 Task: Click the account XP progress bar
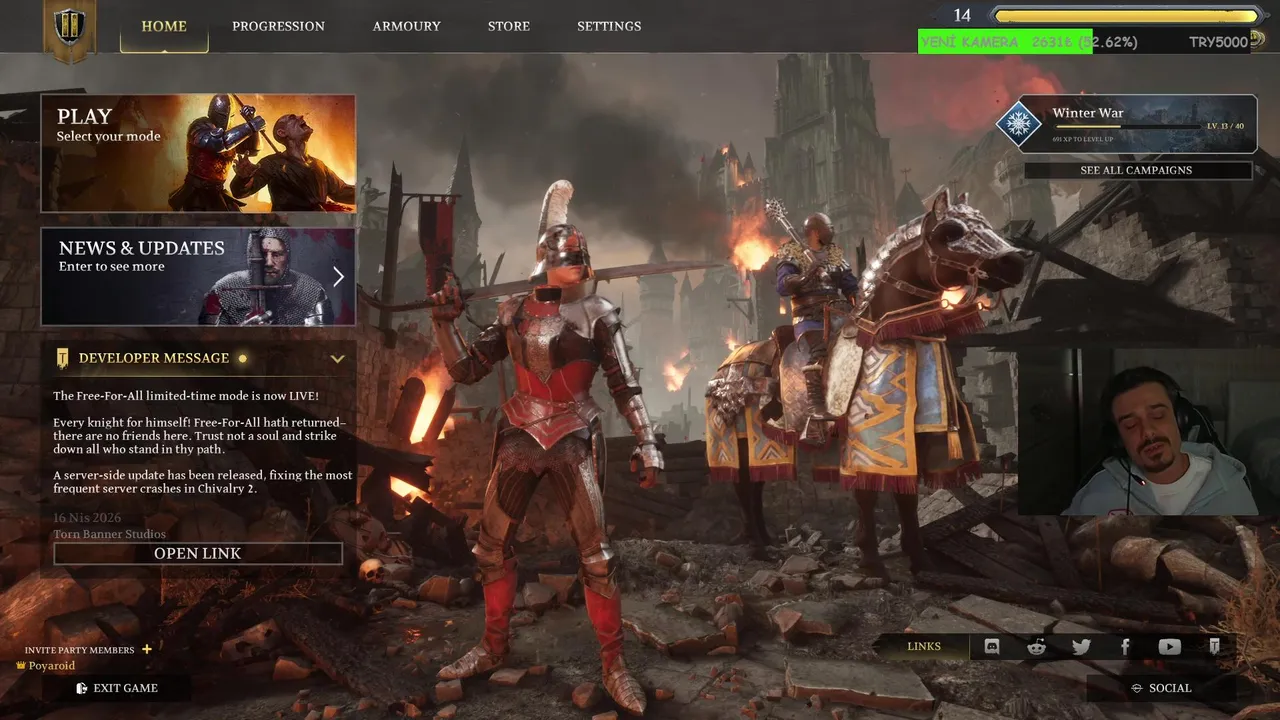[x=1126, y=16]
